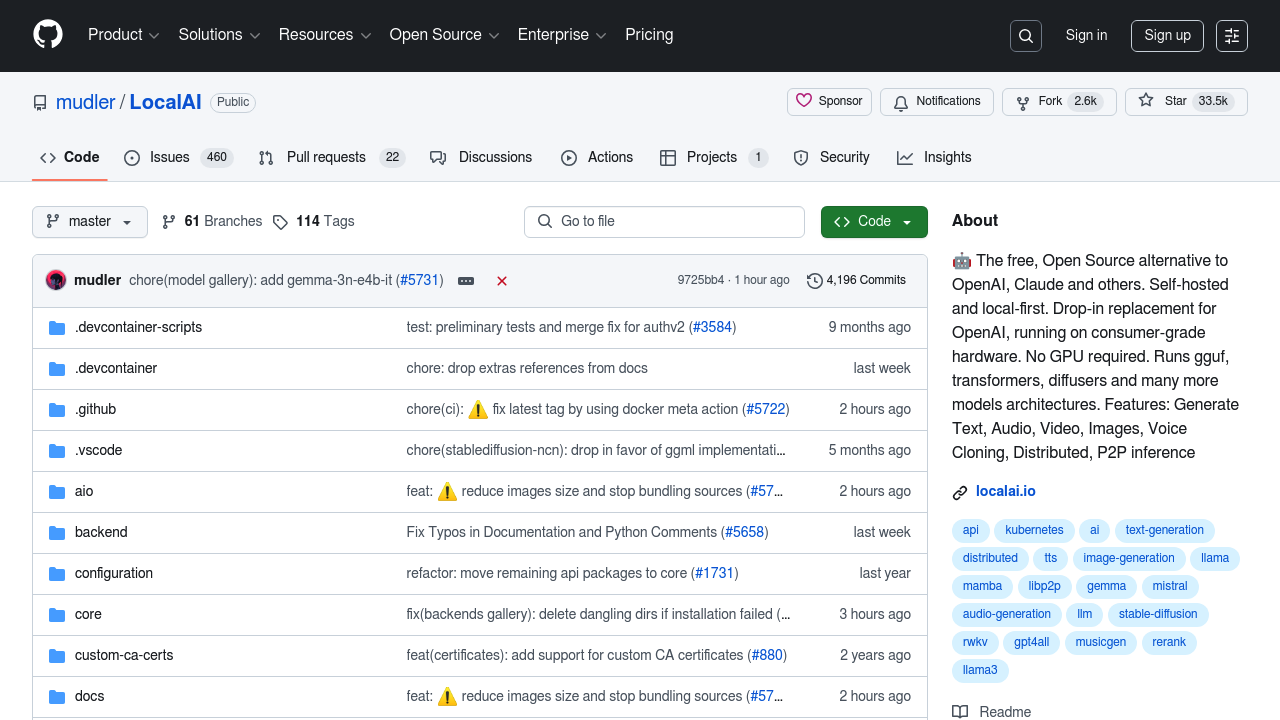Click the Go to file search field
The height and width of the screenshot is (720, 1280).
(x=664, y=221)
